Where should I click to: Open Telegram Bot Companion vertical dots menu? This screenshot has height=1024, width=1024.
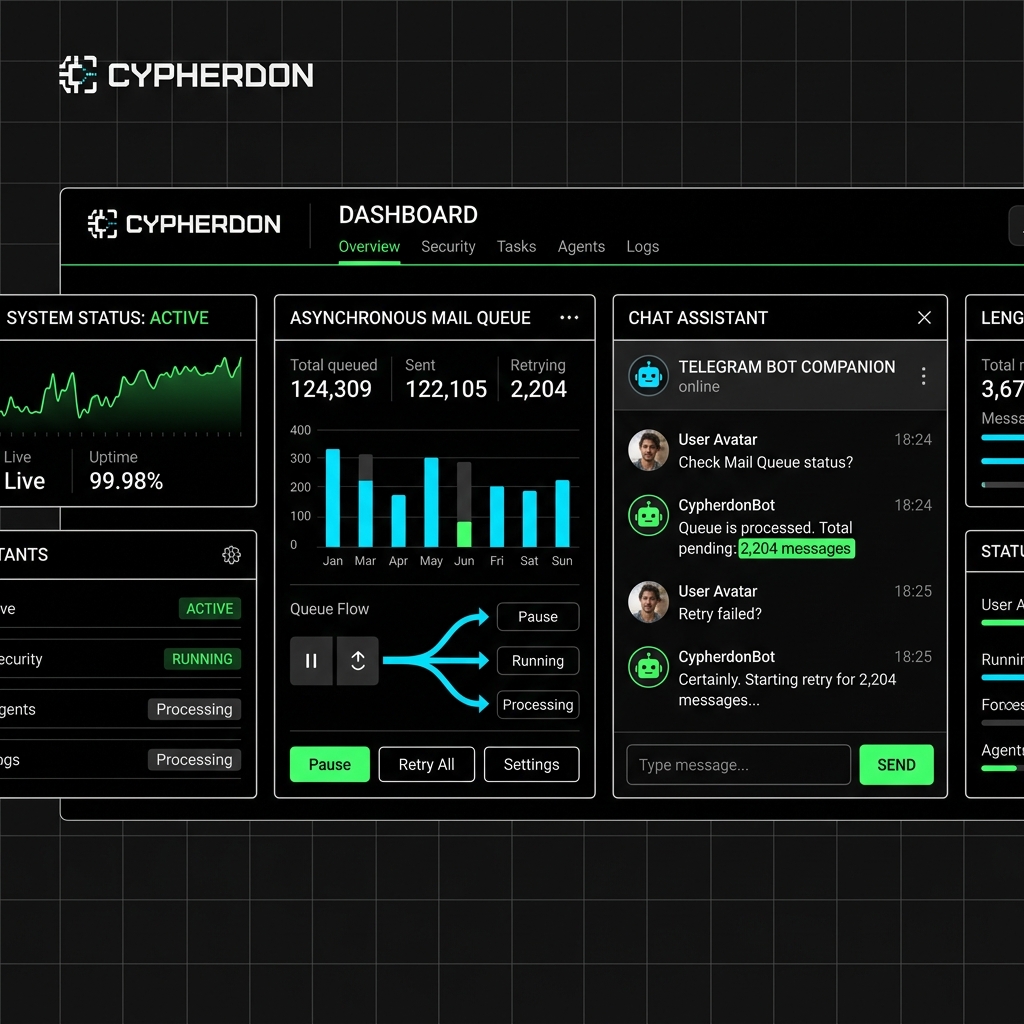(923, 376)
